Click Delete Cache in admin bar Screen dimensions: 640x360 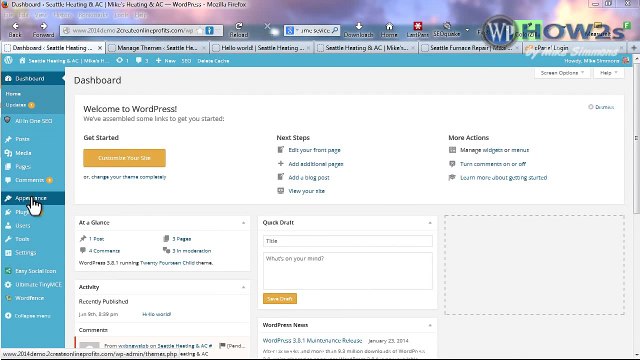(x=213, y=61)
